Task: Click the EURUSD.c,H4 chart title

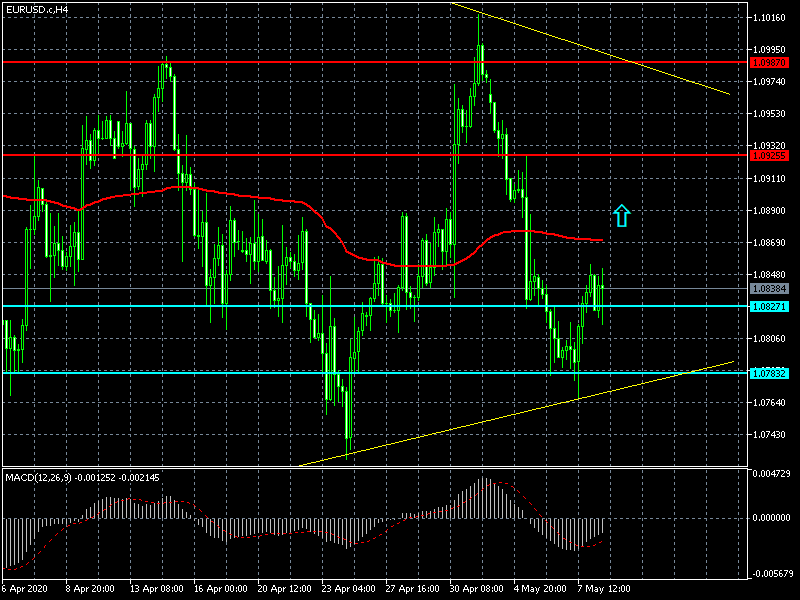Action: pyautogui.click(x=37, y=9)
